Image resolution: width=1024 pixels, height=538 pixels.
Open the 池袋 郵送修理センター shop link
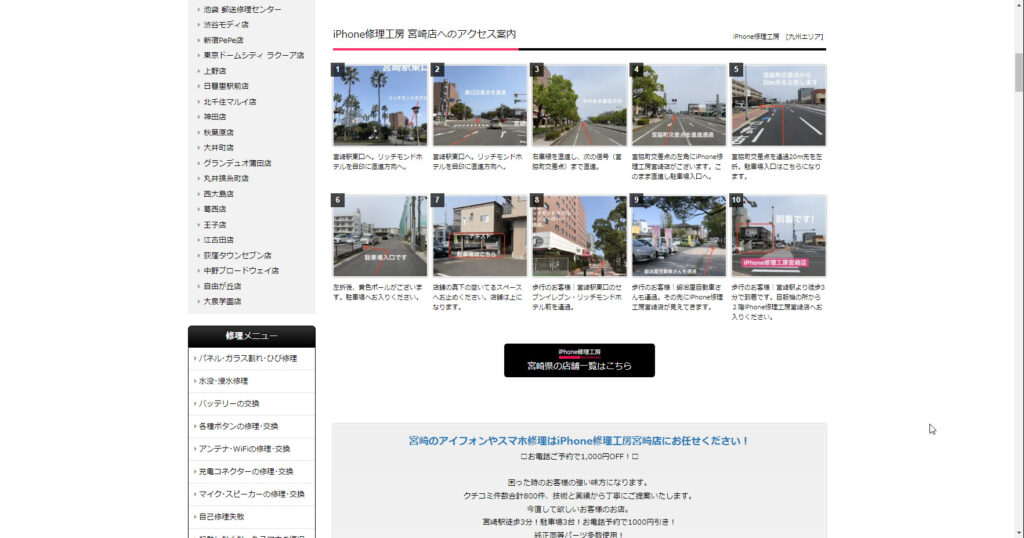242,10
